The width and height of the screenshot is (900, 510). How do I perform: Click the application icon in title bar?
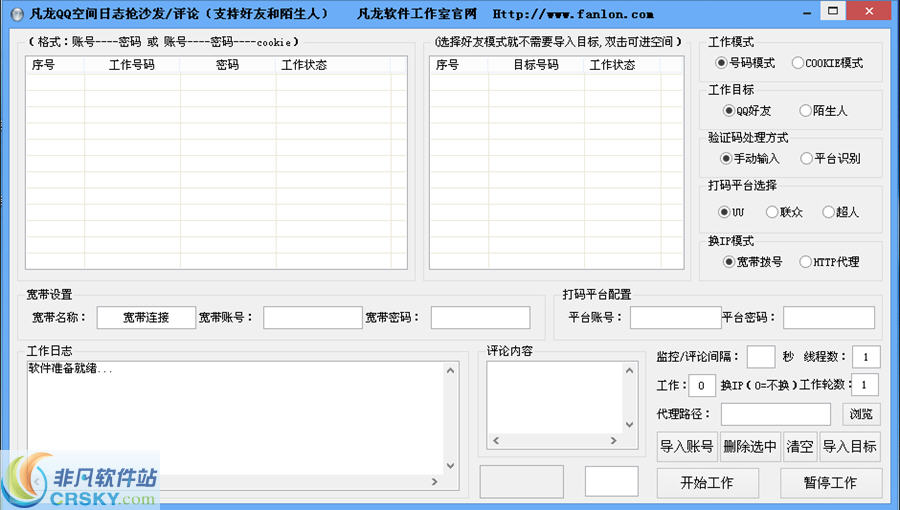click(x=17, y=14)
